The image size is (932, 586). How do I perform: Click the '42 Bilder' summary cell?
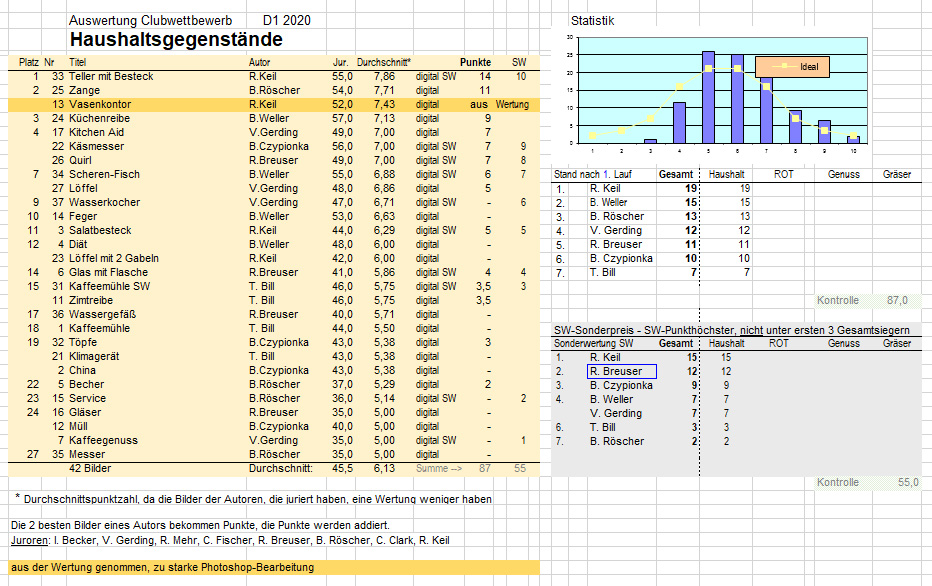(90, 468)
